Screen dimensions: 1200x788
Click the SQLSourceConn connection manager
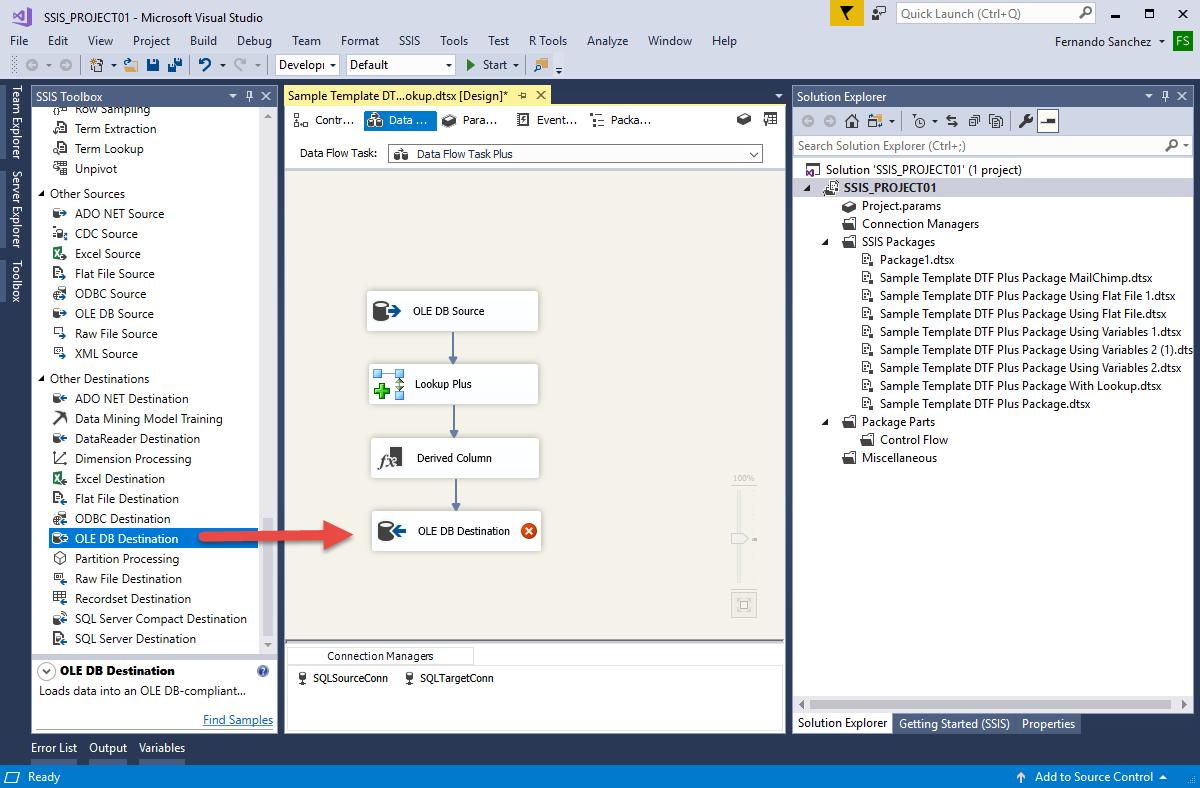point(343,678)
